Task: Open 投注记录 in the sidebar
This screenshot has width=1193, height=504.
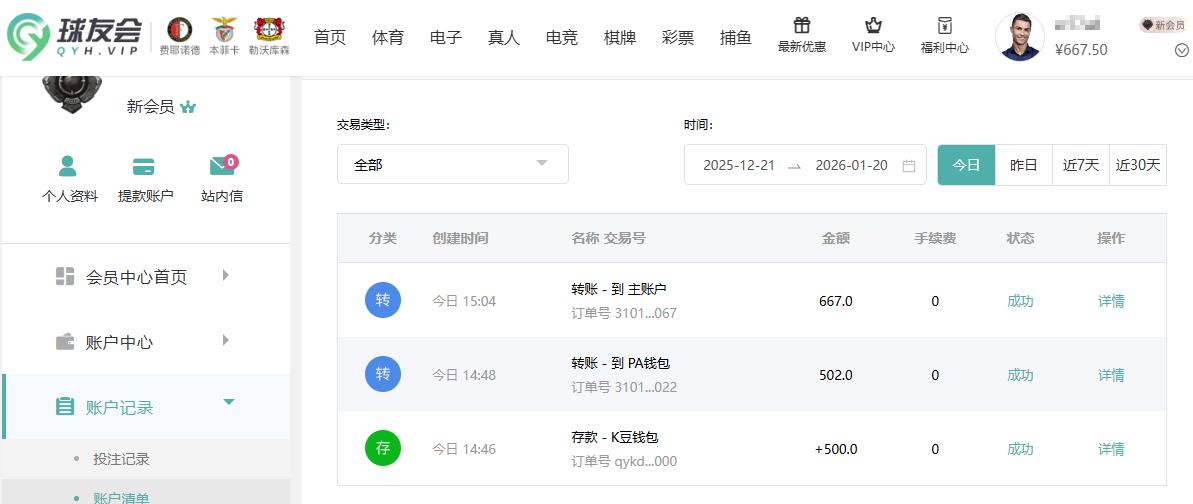Action: pos(121,459)
